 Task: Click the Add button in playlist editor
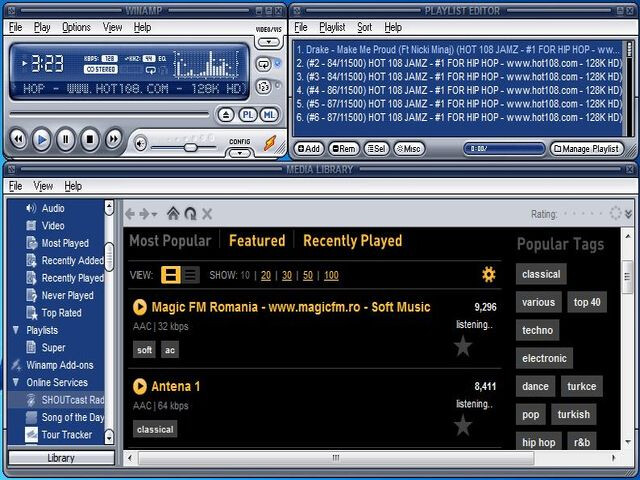[x=309, y=149]
